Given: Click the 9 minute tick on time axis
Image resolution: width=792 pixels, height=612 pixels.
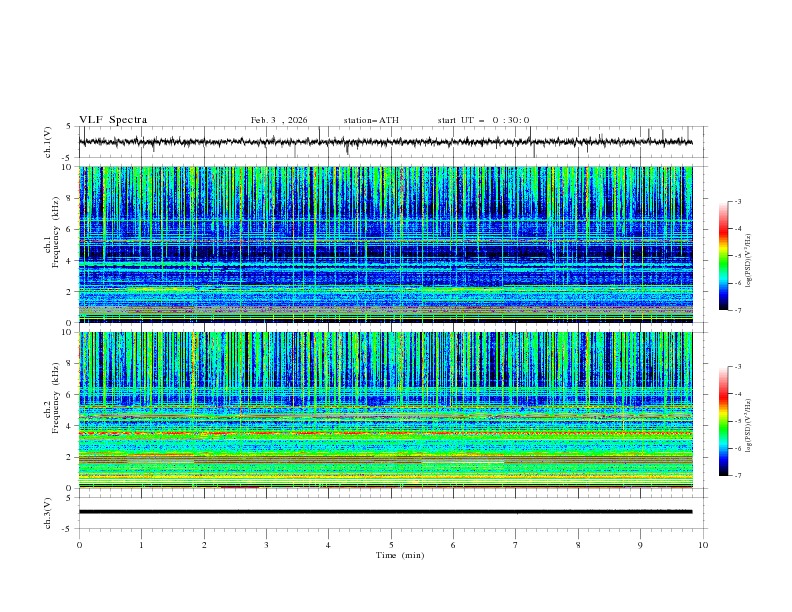Looking at the screenshot, I should click(x=640, y=545).
